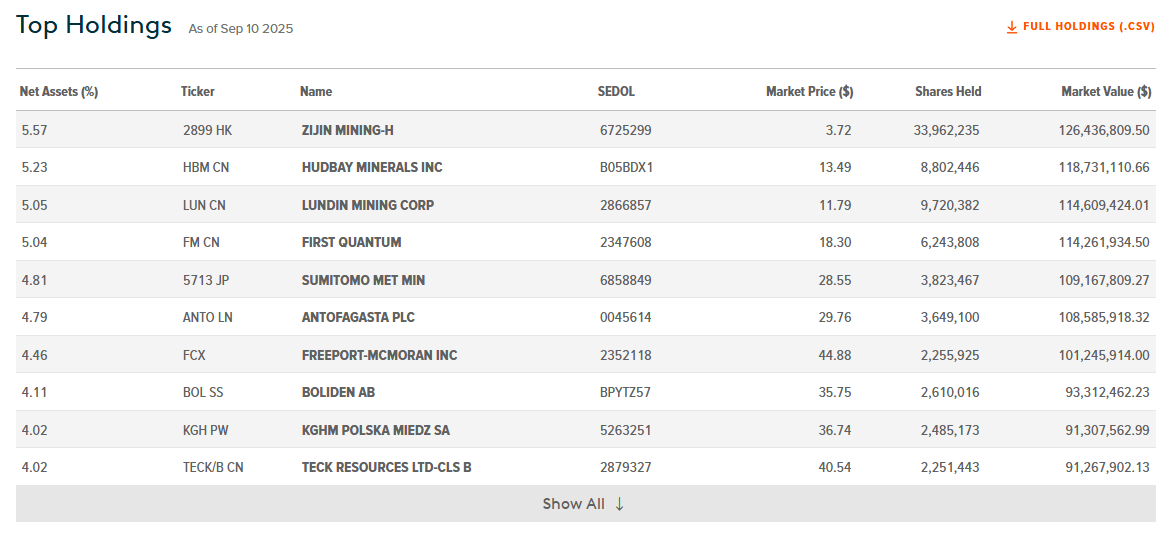1172x535 pixels.
Task: Click SEDOL value 2352118
Action: coord(626,355)
